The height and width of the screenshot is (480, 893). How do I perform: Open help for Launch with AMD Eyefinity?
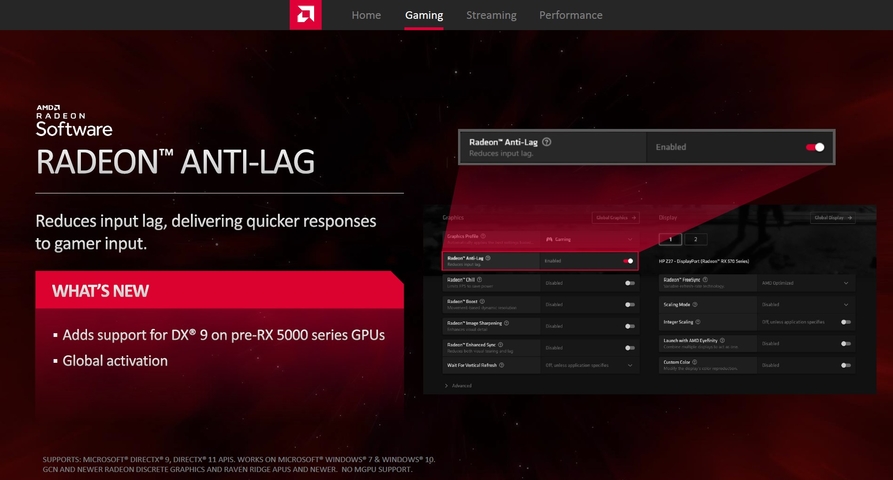(x=722, y=340)
